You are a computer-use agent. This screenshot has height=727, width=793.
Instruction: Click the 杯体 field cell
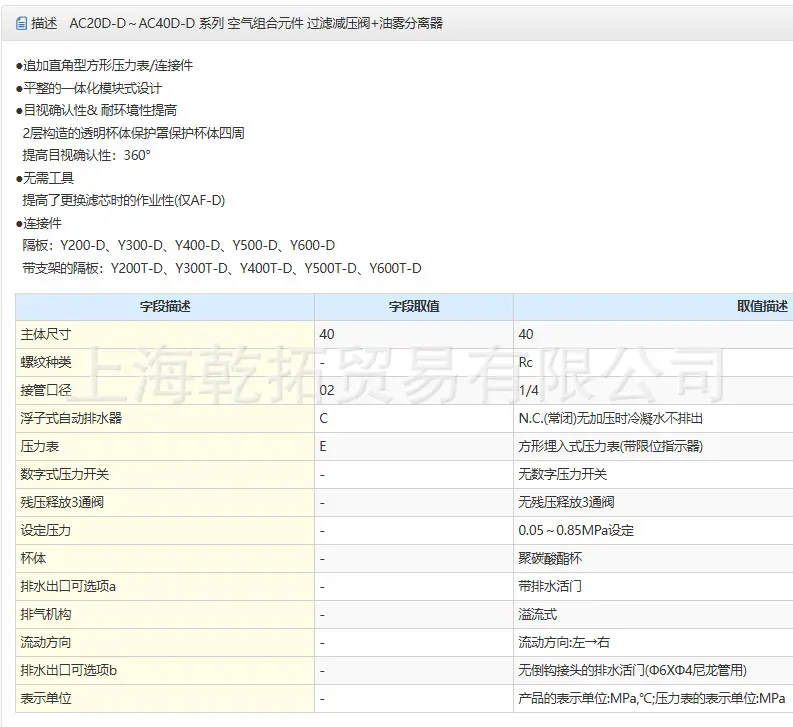point(165,558)
